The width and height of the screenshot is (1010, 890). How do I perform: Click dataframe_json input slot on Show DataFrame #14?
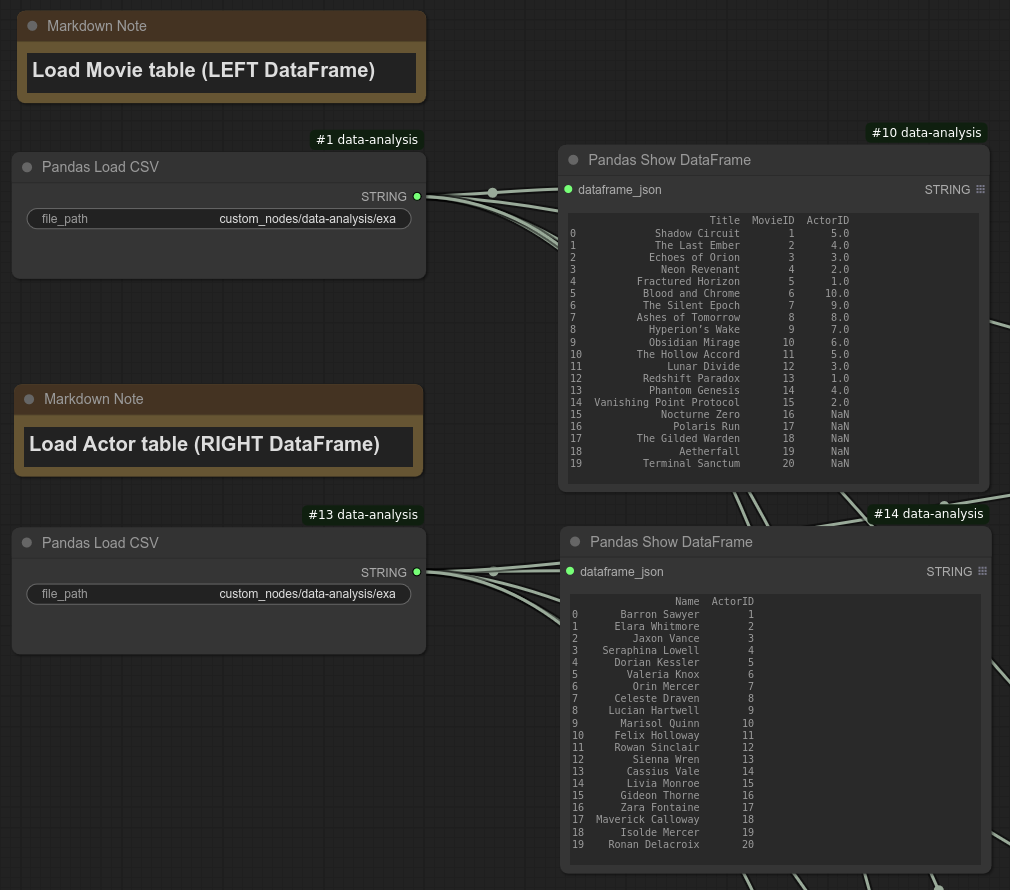[570, 571]
